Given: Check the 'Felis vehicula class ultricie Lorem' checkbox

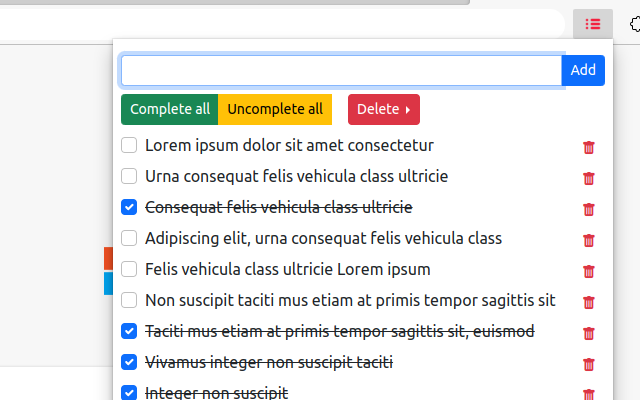Looking at the screenshot, I should tap(129, 270).
